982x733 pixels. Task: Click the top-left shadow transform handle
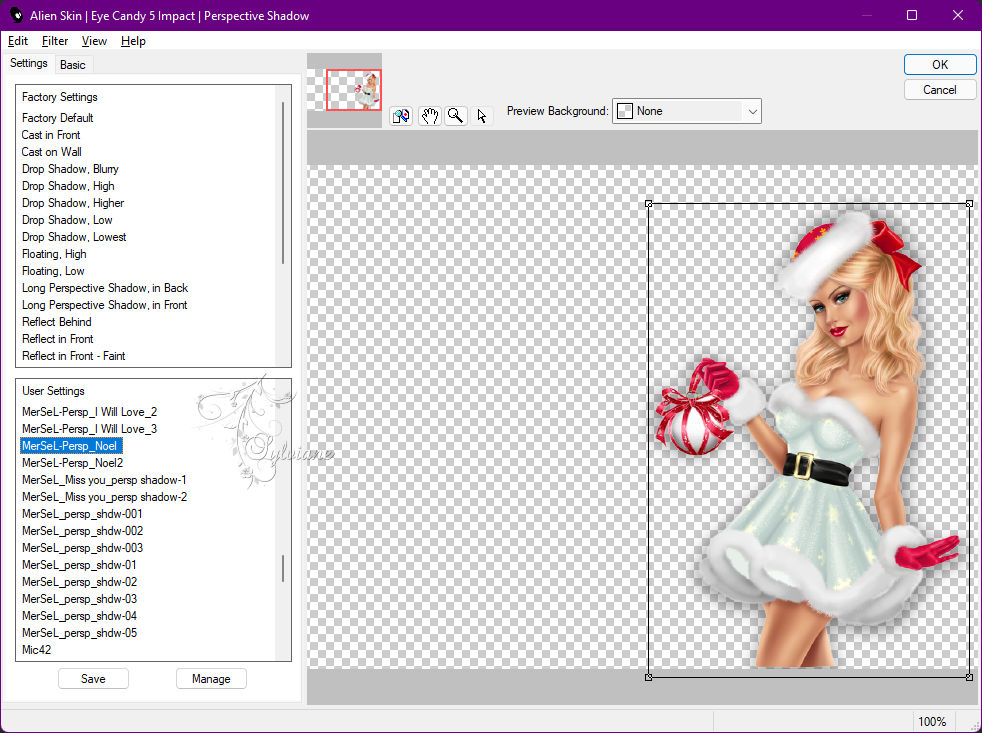pos(648,204)
